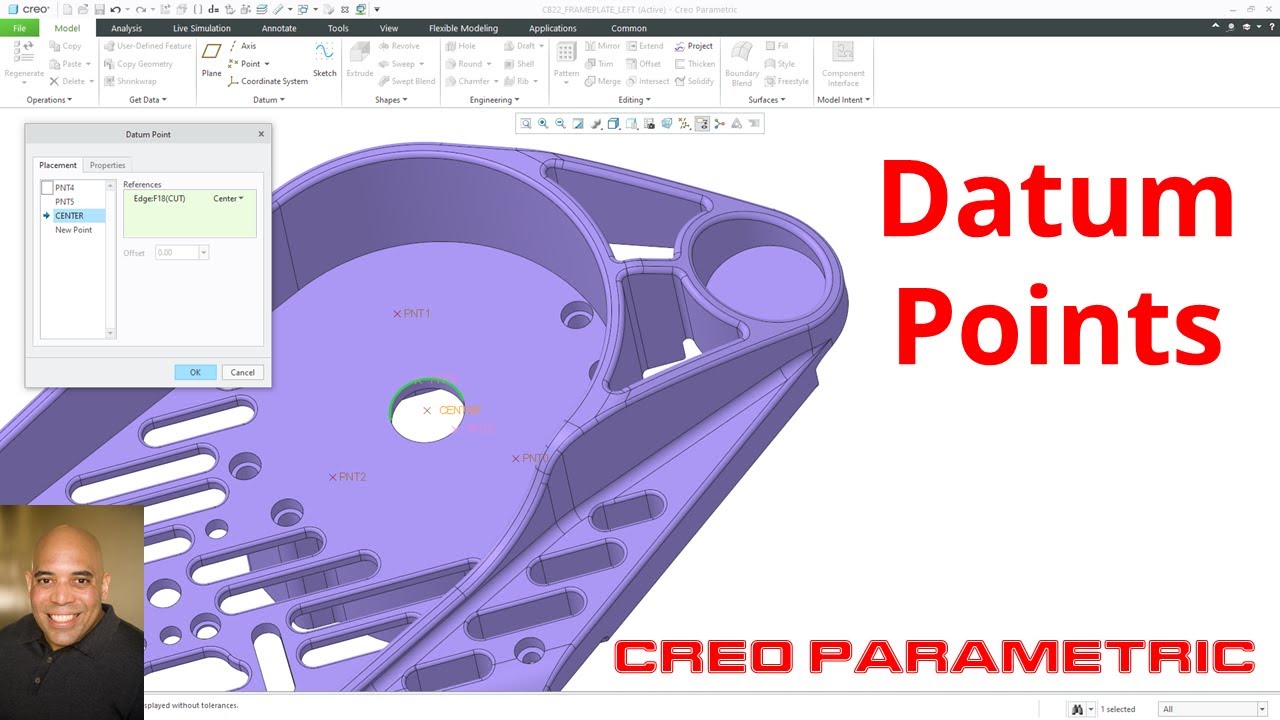Image resolution: width=1280 pixels, height=720 pixels.
Task: Expand the Get Data group menu
Action: point(148,100)
